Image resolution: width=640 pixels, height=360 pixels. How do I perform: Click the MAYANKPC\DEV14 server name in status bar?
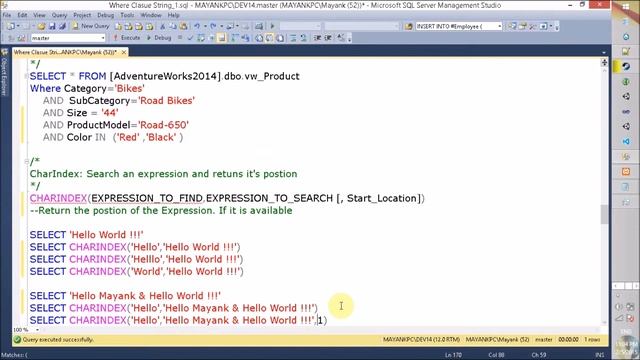pyautogui.click(x=421, y=340)
